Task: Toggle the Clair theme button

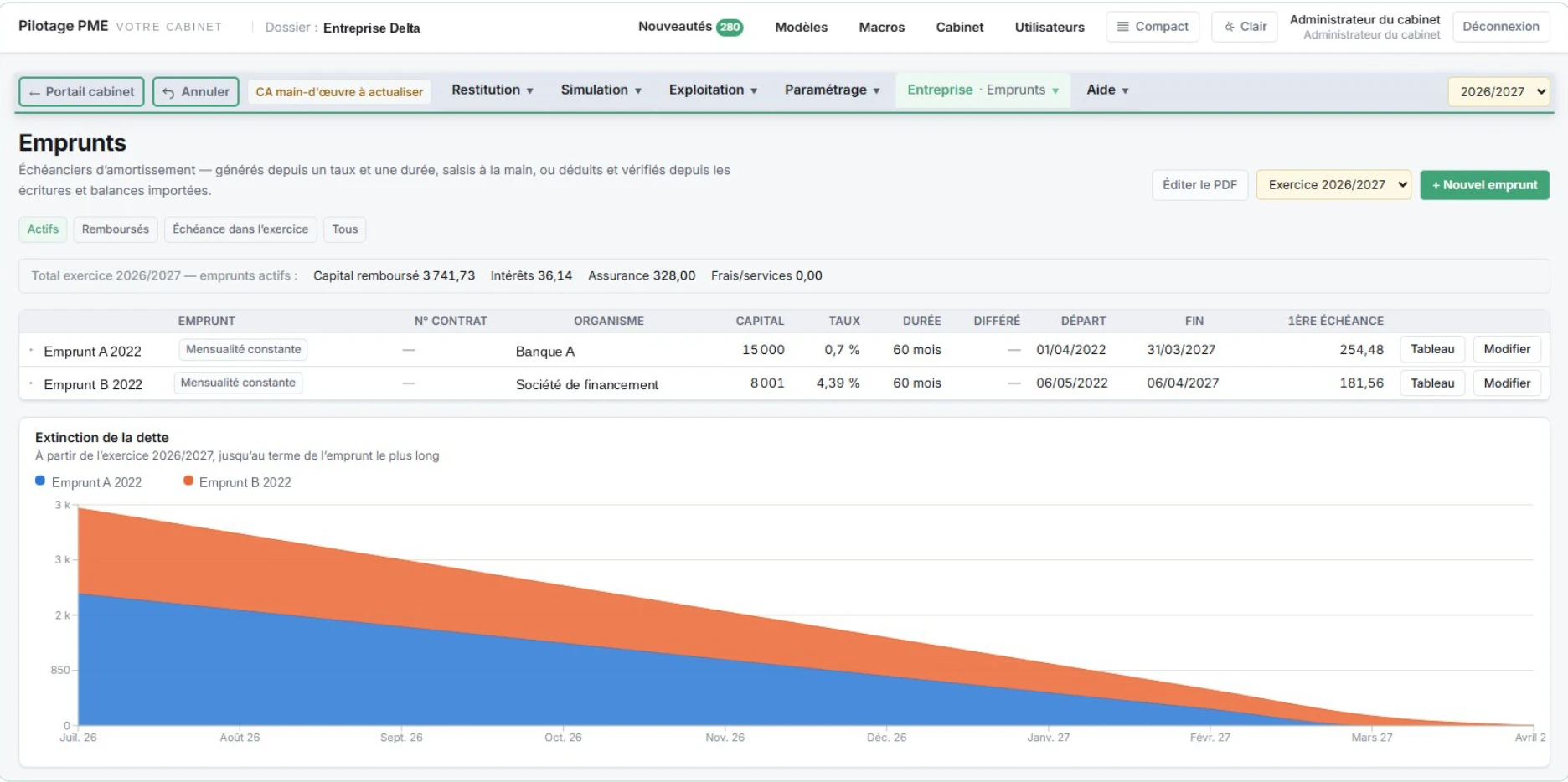Action: point(1245,27)
